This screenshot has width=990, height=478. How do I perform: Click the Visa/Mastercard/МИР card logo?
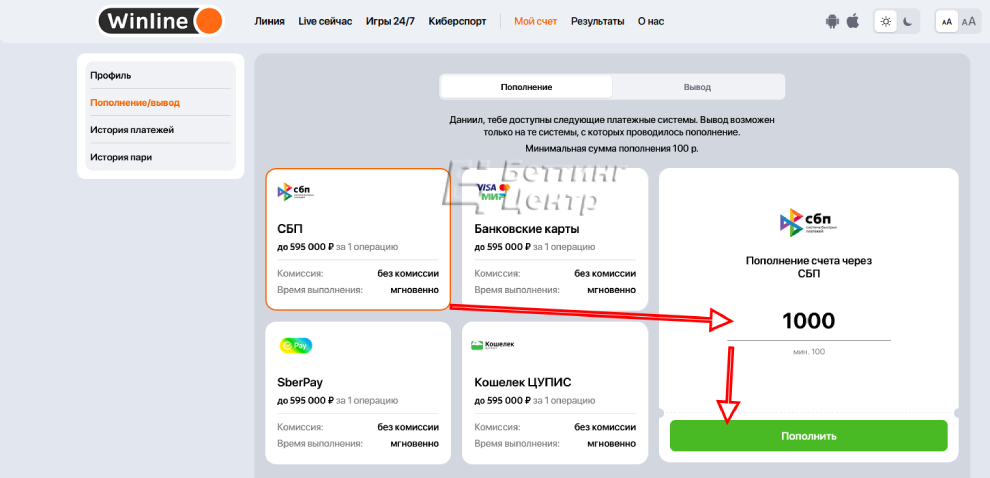[492, 192]
